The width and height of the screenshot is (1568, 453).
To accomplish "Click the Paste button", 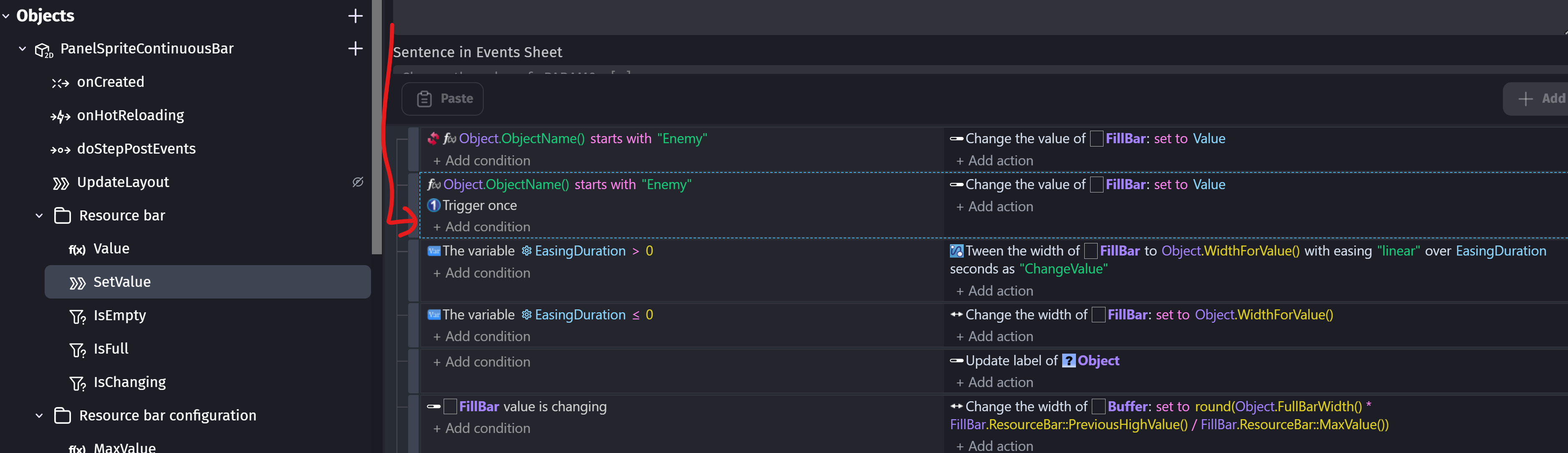I will pos(442,99).
